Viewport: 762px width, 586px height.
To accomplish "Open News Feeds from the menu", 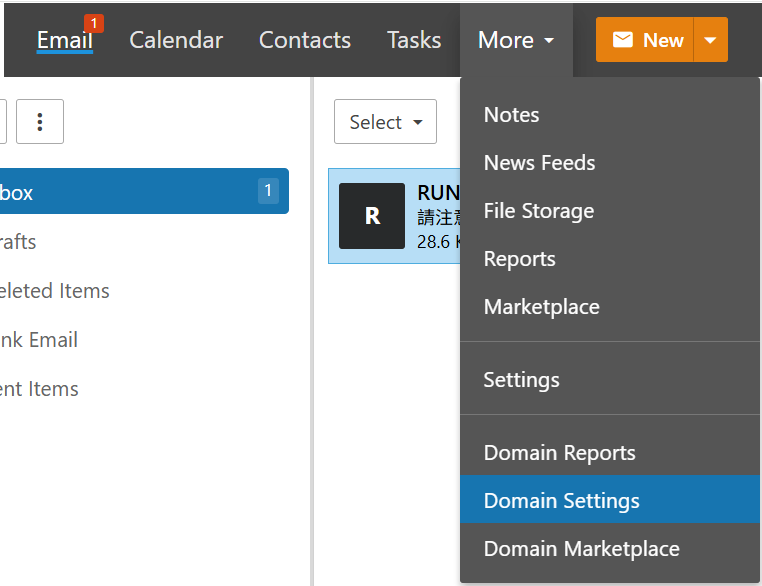I will 539,163.
